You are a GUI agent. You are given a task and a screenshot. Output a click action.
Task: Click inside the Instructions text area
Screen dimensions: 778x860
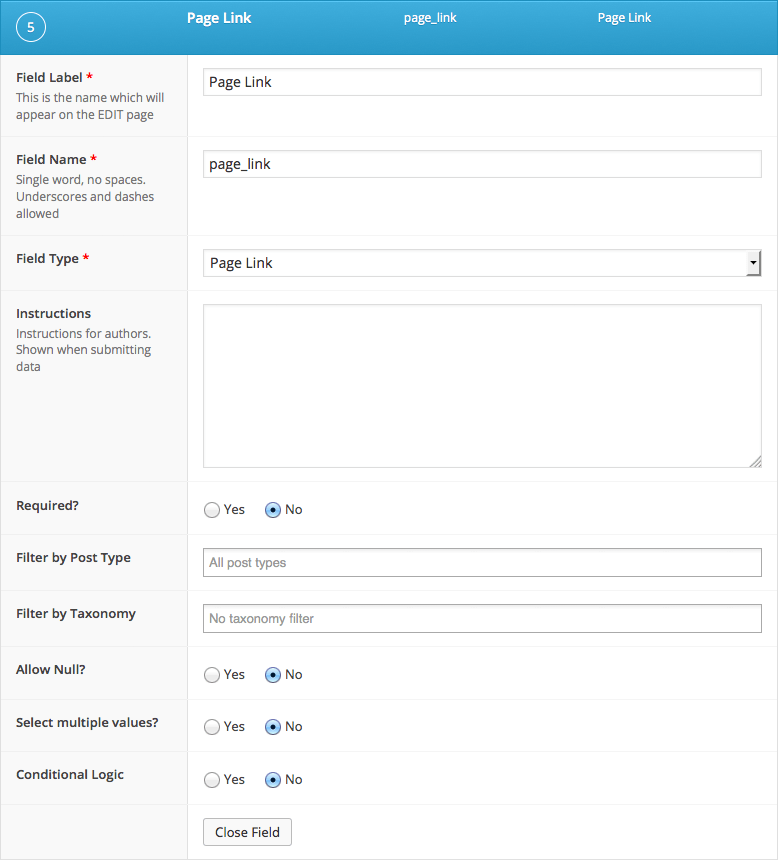[x=482, y=386]
